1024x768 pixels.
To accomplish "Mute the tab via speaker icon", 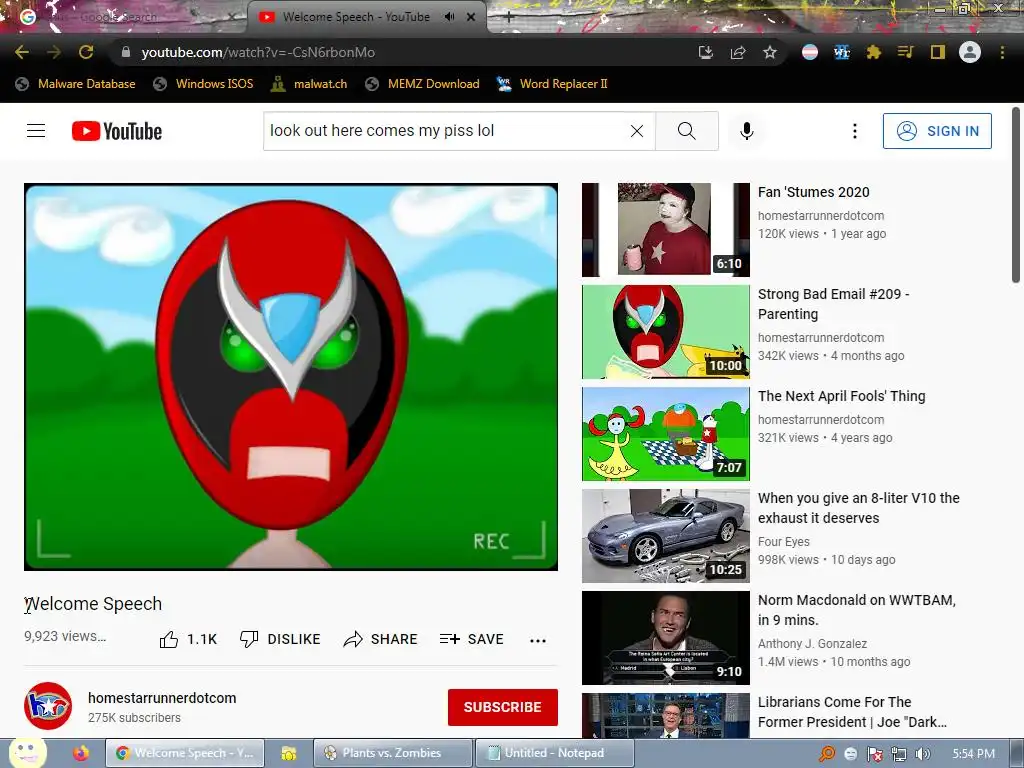I will coord(449,16).
